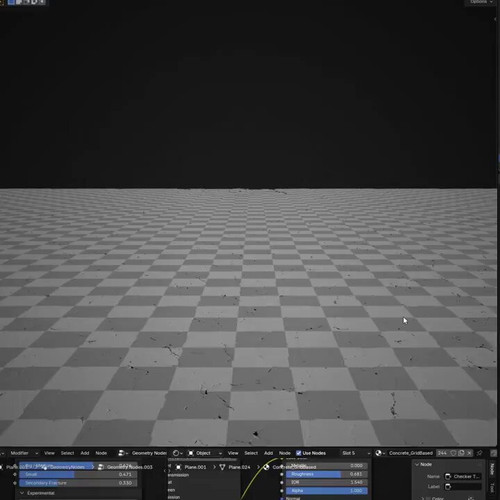Screen dimensions: 500x500
Task: Open the shader editor Select menu
Action: click(x=251, y=453)
